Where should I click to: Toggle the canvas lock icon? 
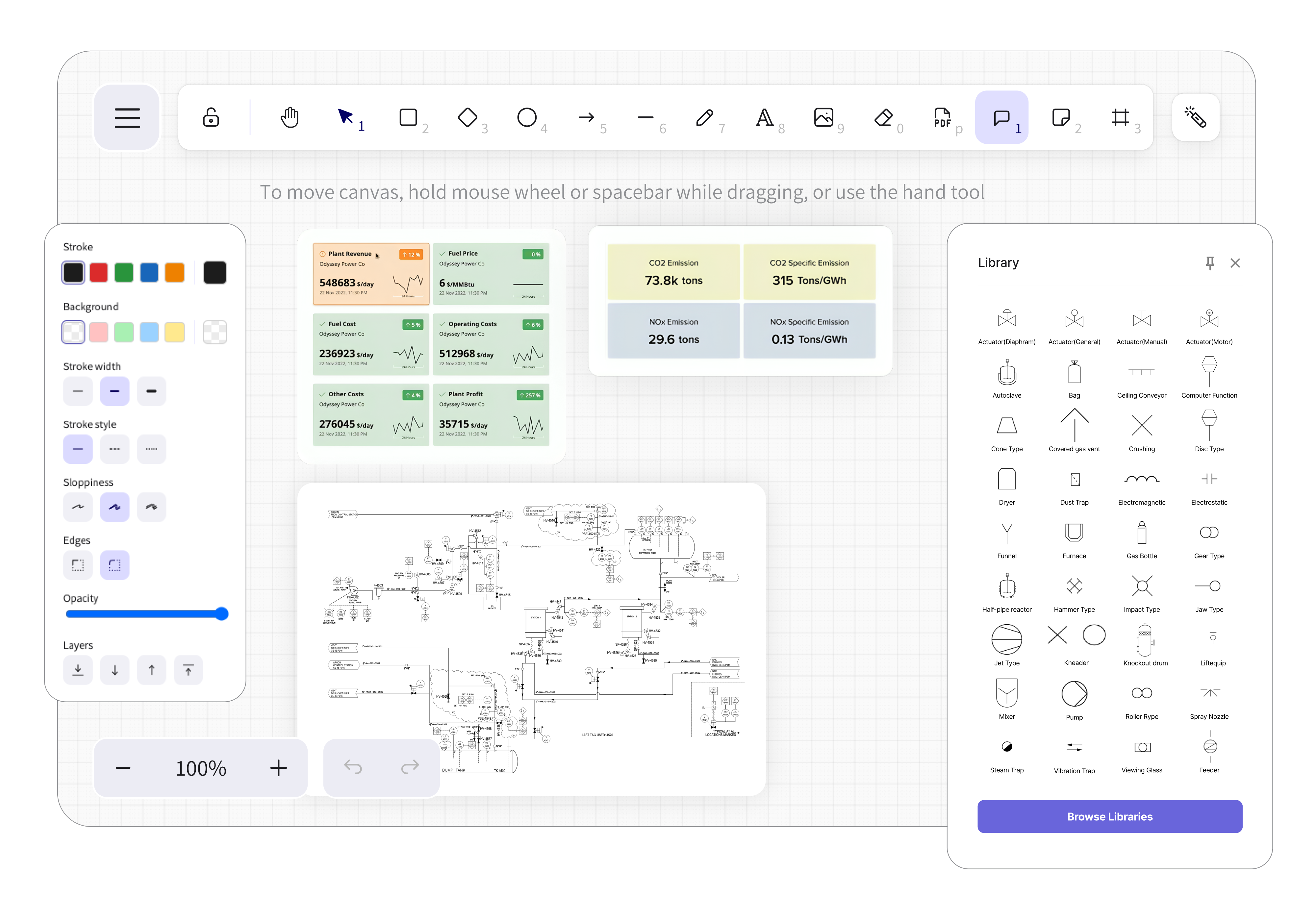(211, 117)
